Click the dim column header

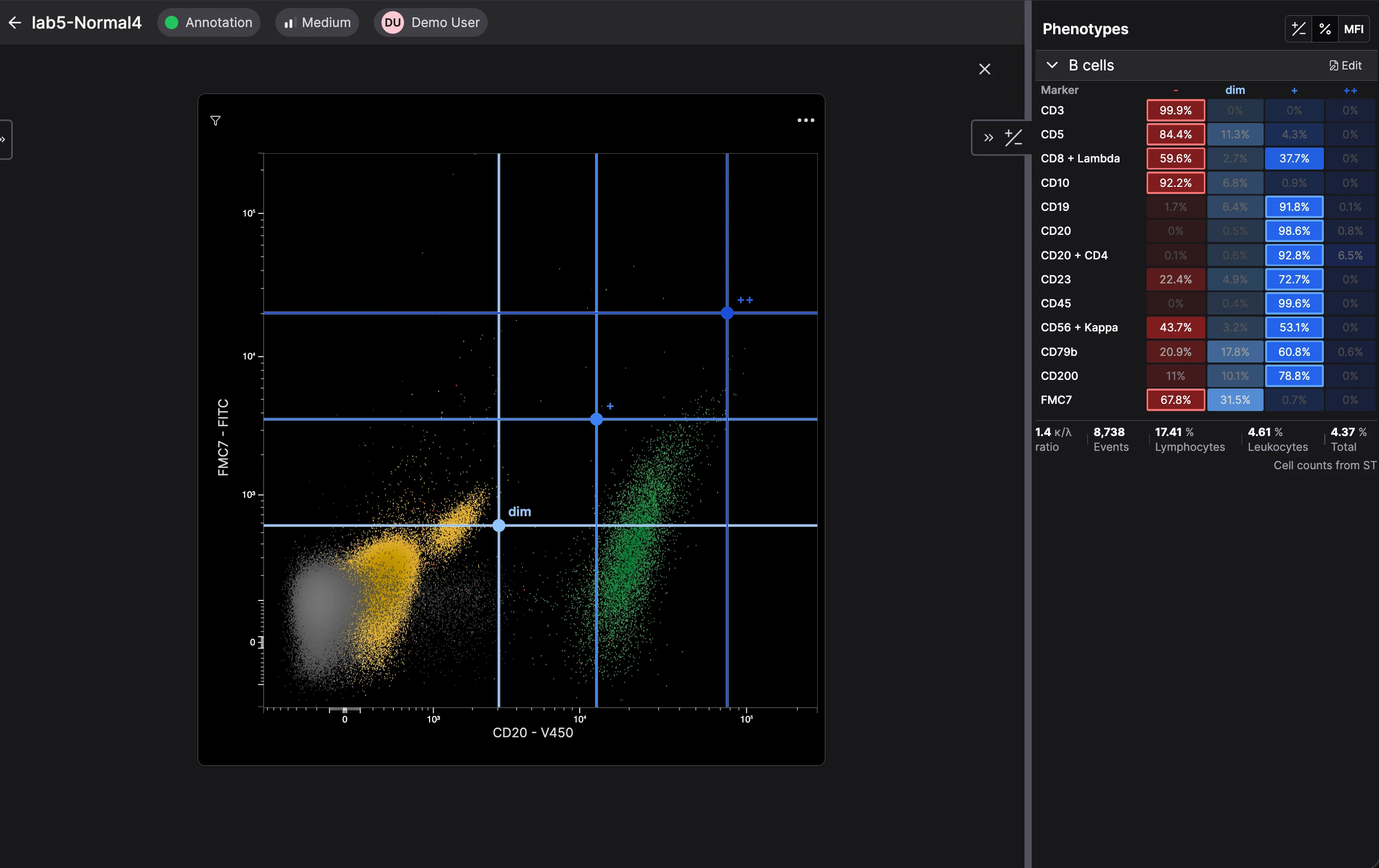[x=1234, y=90]
